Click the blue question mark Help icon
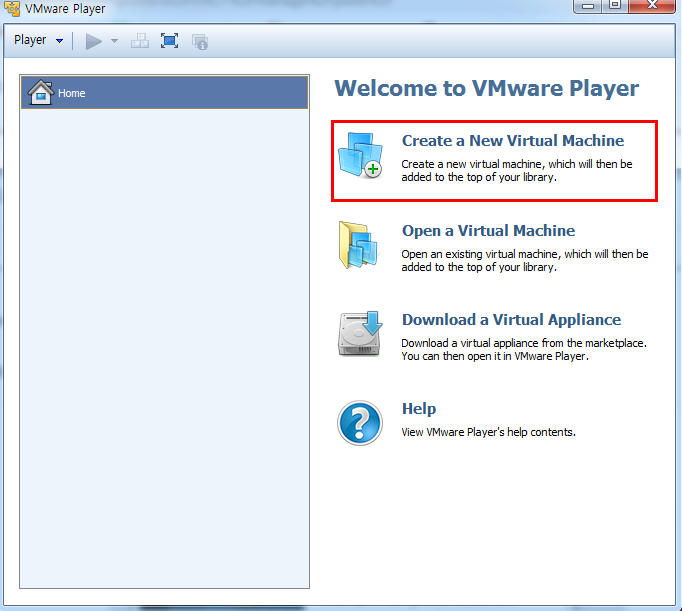682x611 pixels. (x=360, y=423)
